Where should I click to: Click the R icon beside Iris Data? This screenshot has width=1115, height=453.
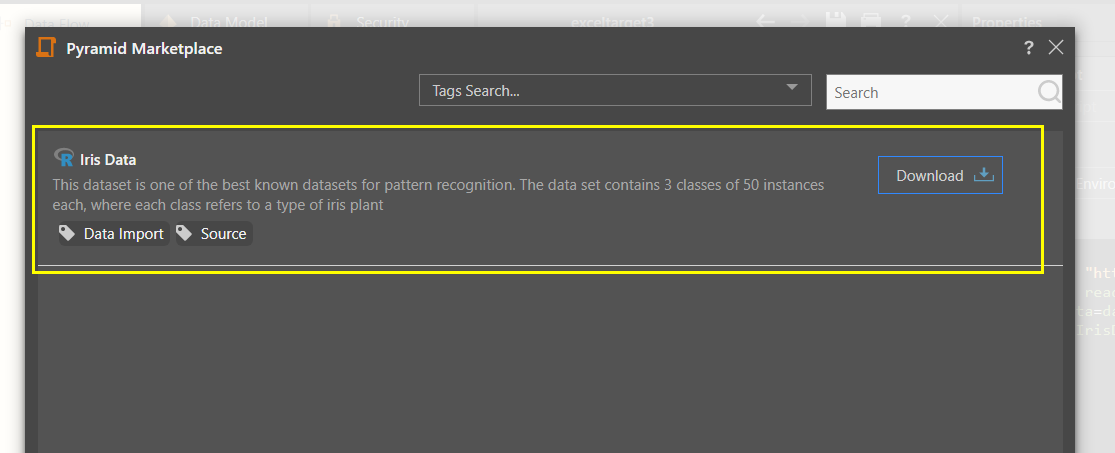(64, 158)
